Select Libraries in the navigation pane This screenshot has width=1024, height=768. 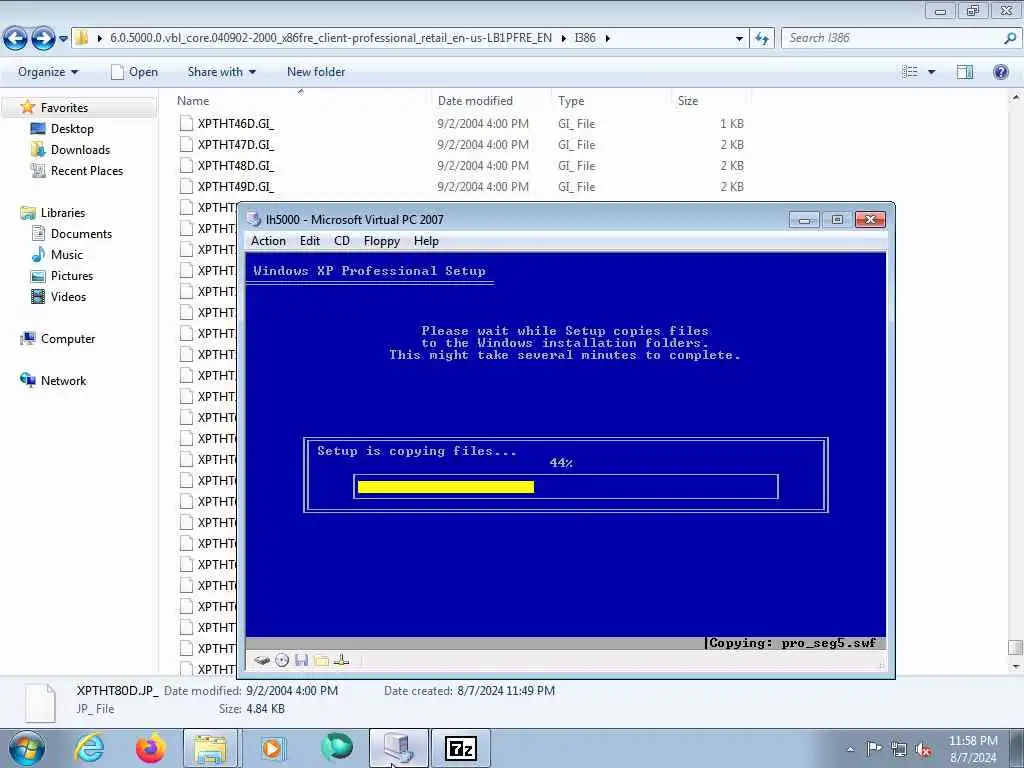click(x=63, y=213)
